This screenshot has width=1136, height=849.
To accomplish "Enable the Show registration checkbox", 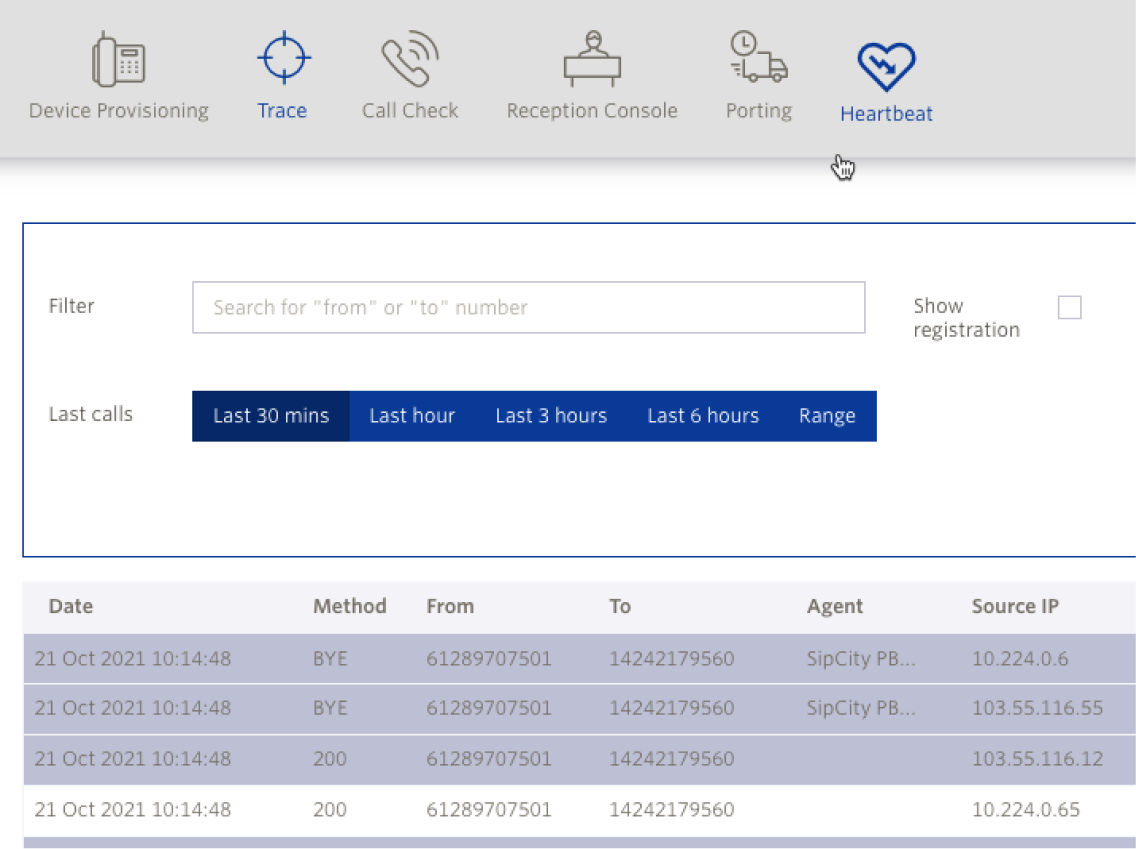I will point(1069,308).
